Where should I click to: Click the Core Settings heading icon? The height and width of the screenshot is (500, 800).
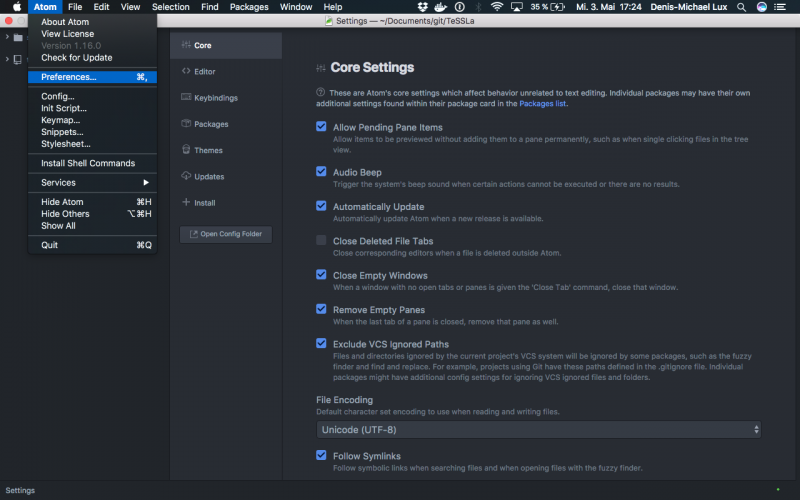point(320,68)
